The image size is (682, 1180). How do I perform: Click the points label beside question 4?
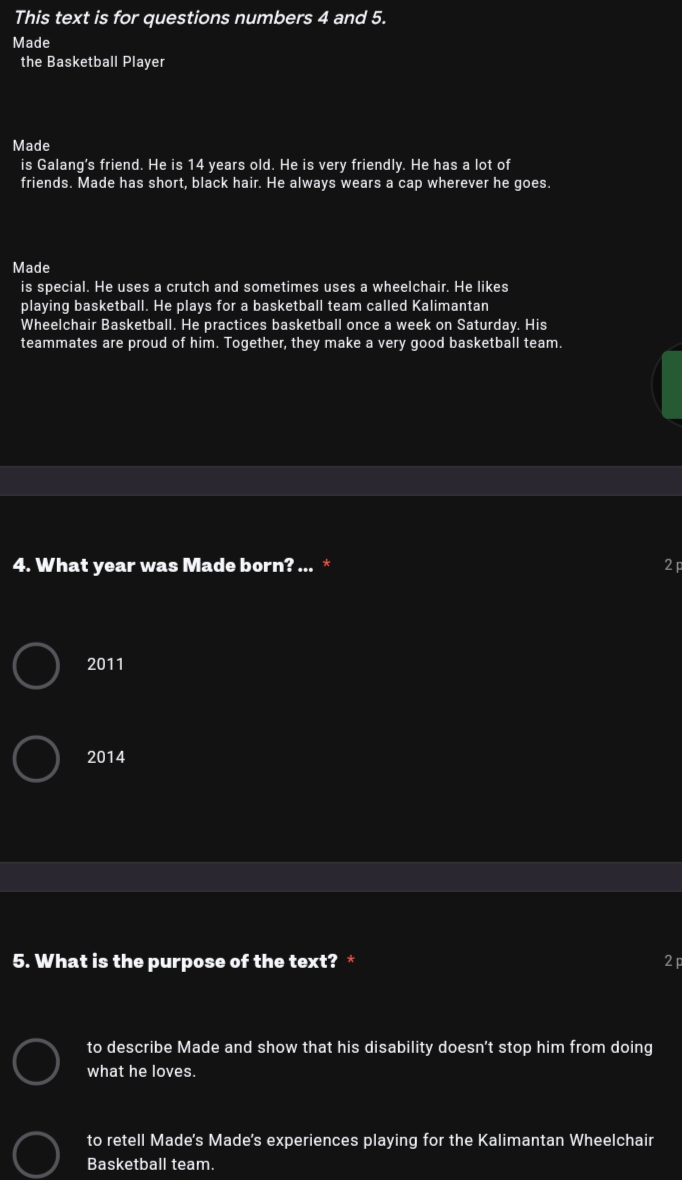point(673,565)
